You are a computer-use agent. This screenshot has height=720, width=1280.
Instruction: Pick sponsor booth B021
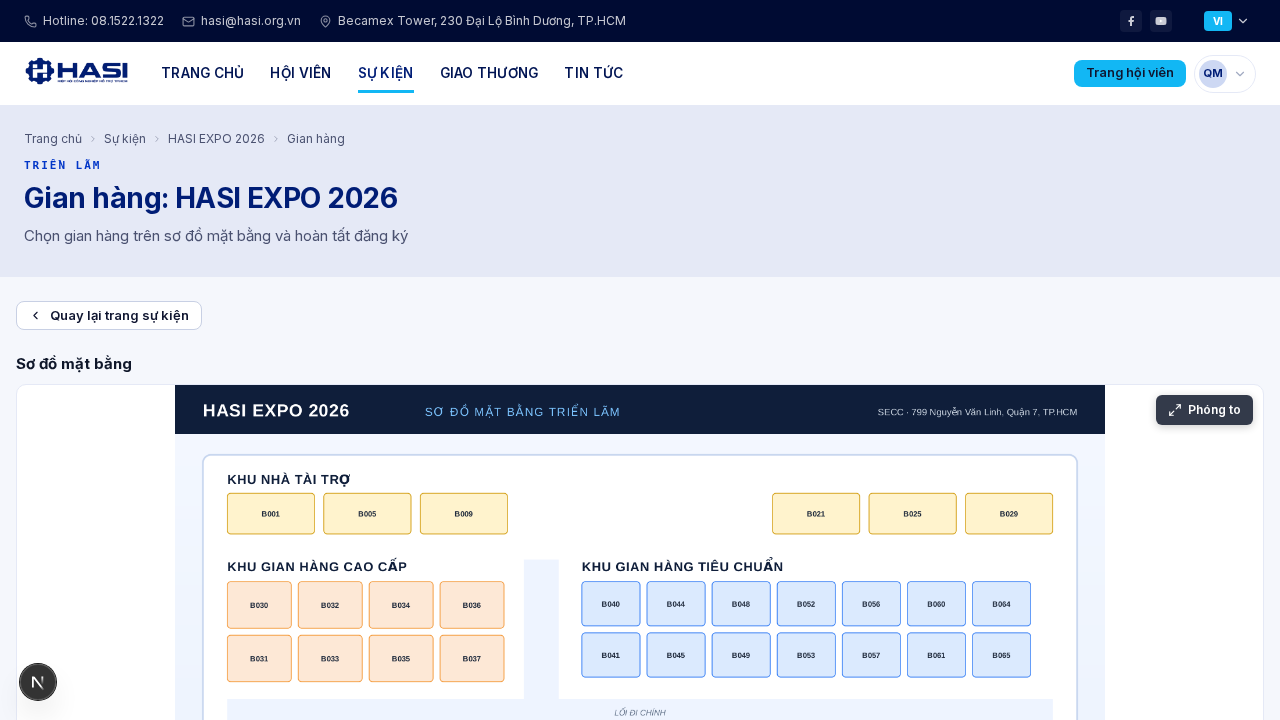click(816, 514)
